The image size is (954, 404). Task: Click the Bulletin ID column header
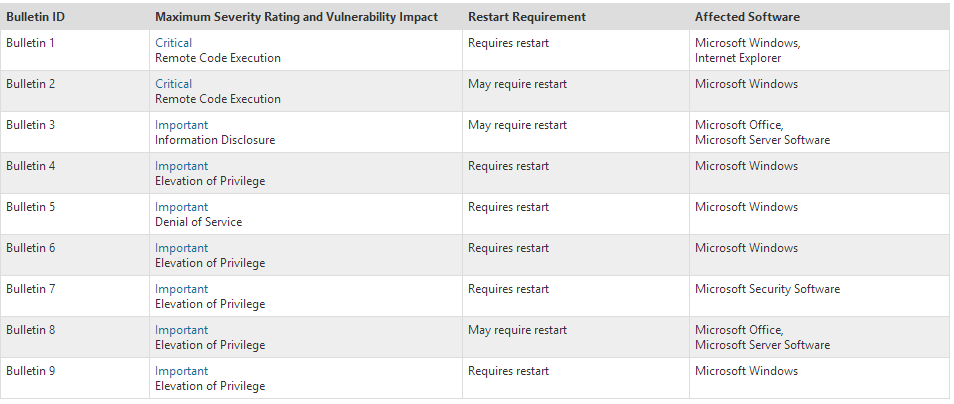(x=35, y=17)
